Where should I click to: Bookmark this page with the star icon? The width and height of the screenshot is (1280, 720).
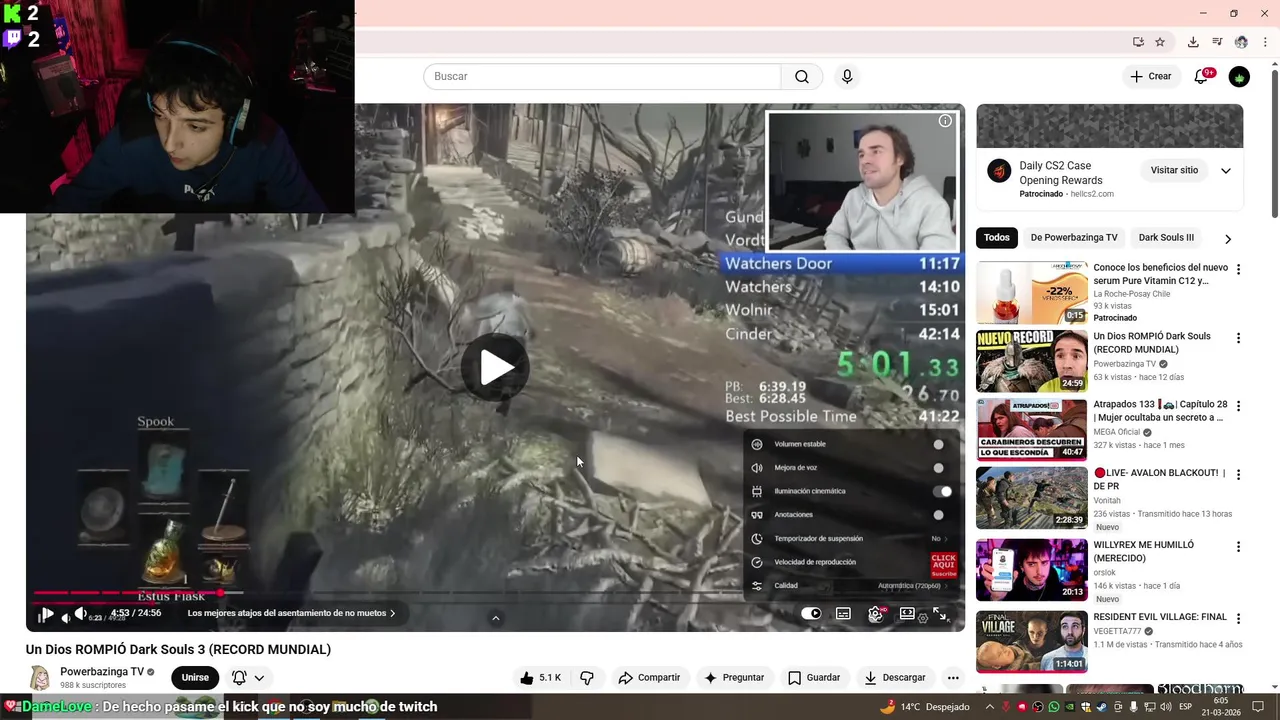(x=1160, y=42)
